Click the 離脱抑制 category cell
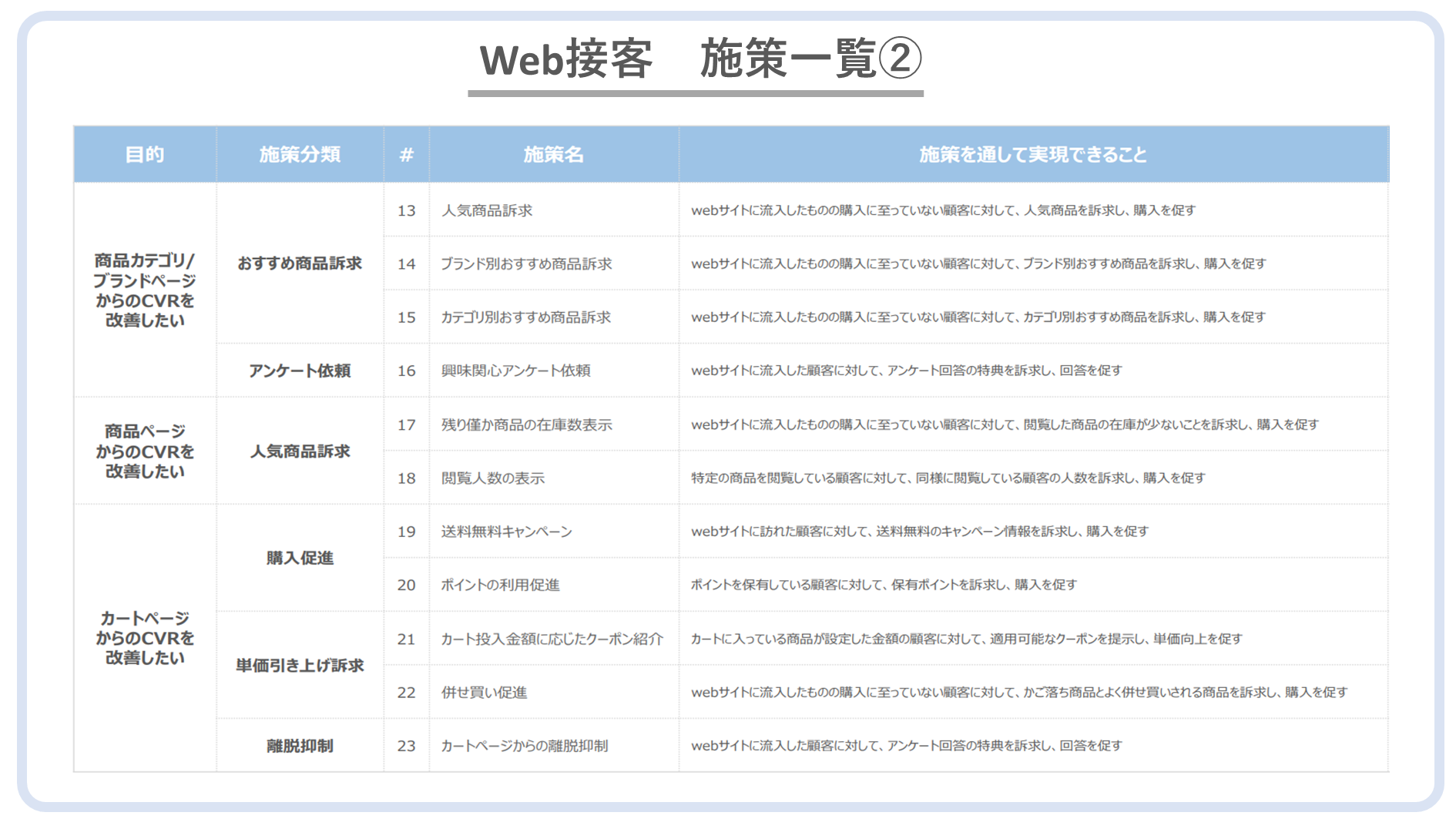 point(300,746)
